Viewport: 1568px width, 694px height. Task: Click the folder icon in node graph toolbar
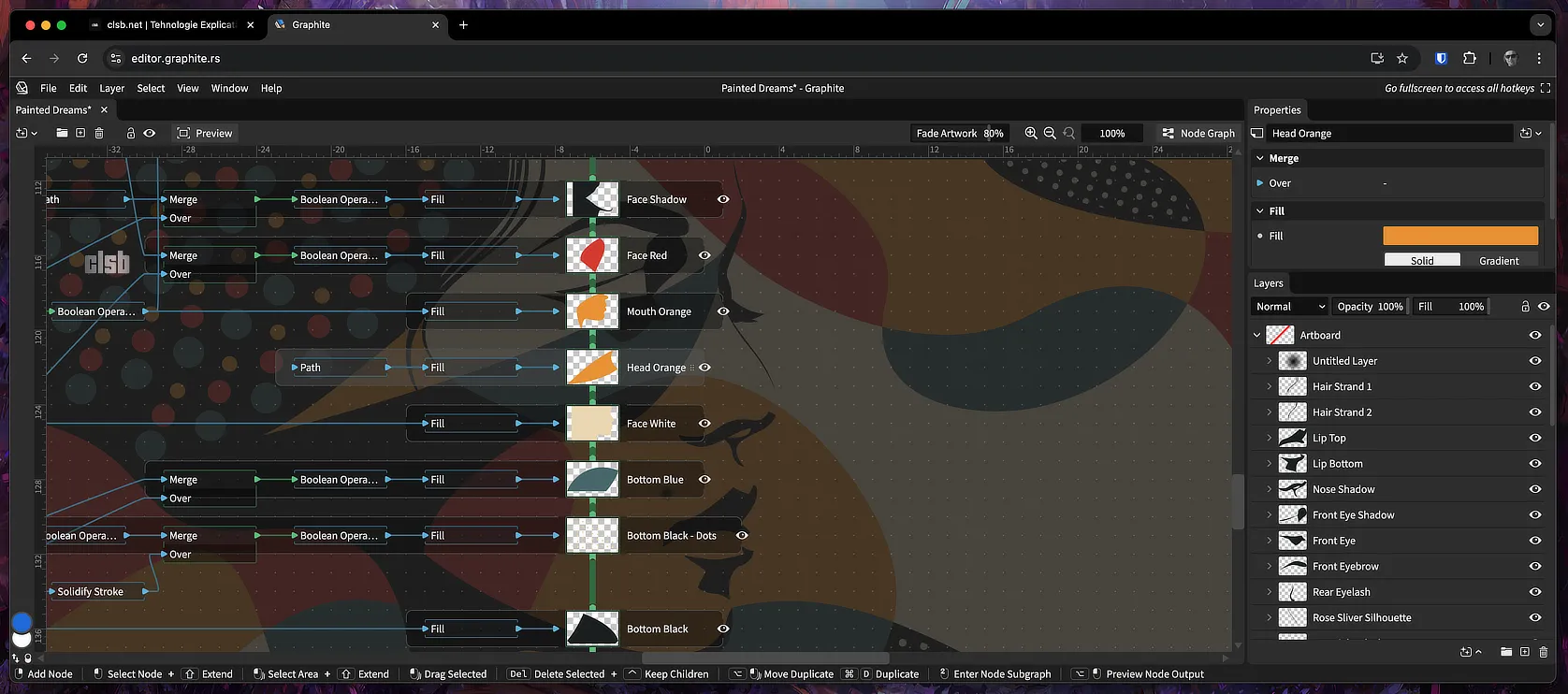tap(62, 133)
